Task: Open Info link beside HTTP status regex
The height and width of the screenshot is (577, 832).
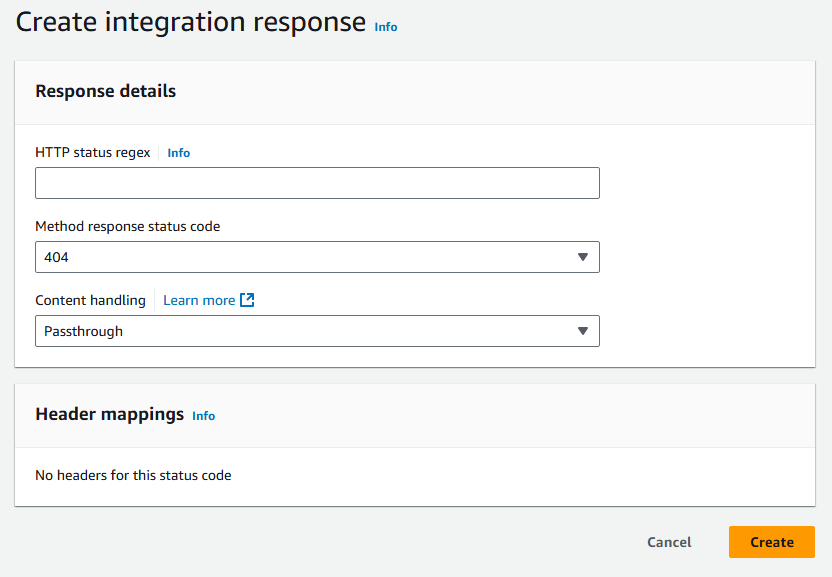Action: pyautogui.click(x=179, y=153)
